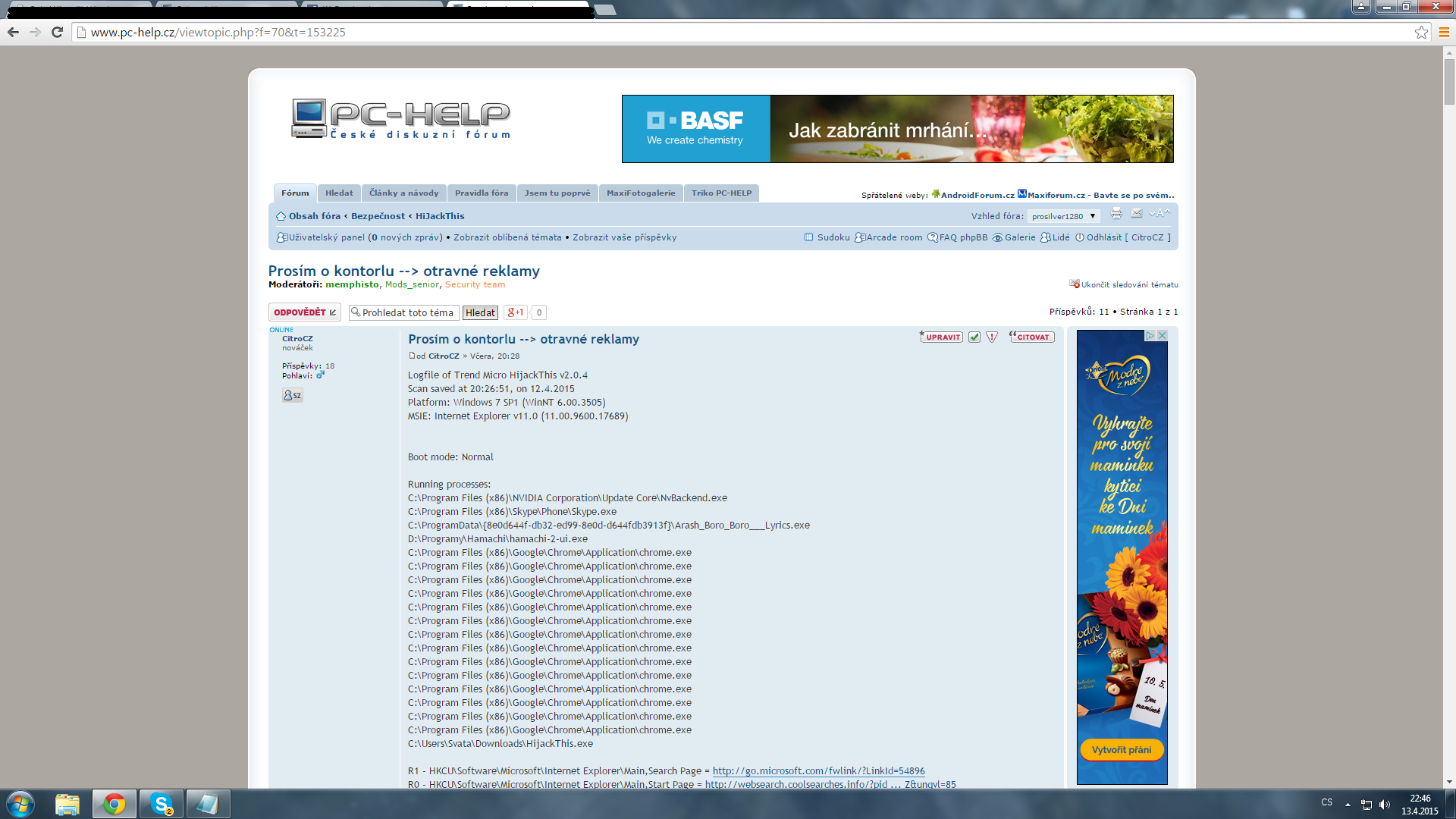Viewport: 1456px width, 819px height.
Task: Bookmark page with the star icon
Action: tap(1421, 32)
